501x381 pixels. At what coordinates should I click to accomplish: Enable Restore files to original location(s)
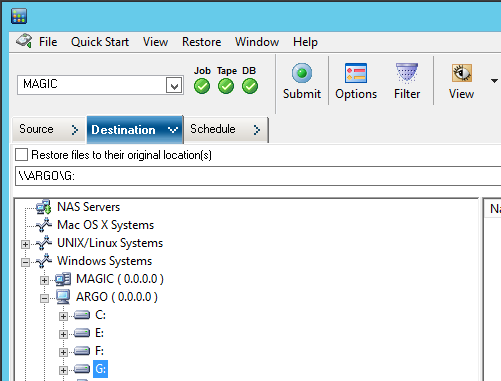(x=21, y=155)
